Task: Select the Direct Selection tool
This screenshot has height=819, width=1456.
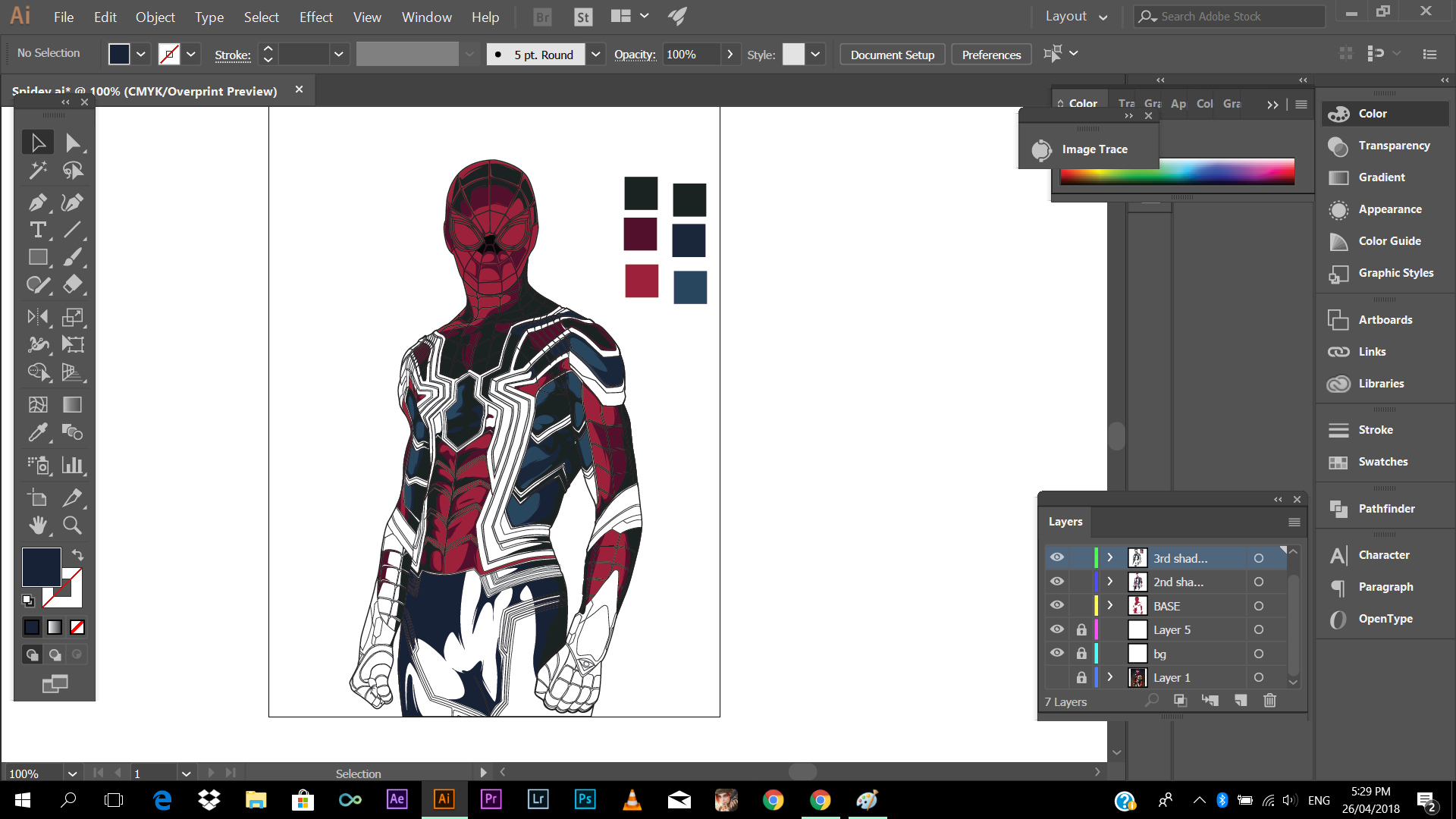Action: point(73,143)
